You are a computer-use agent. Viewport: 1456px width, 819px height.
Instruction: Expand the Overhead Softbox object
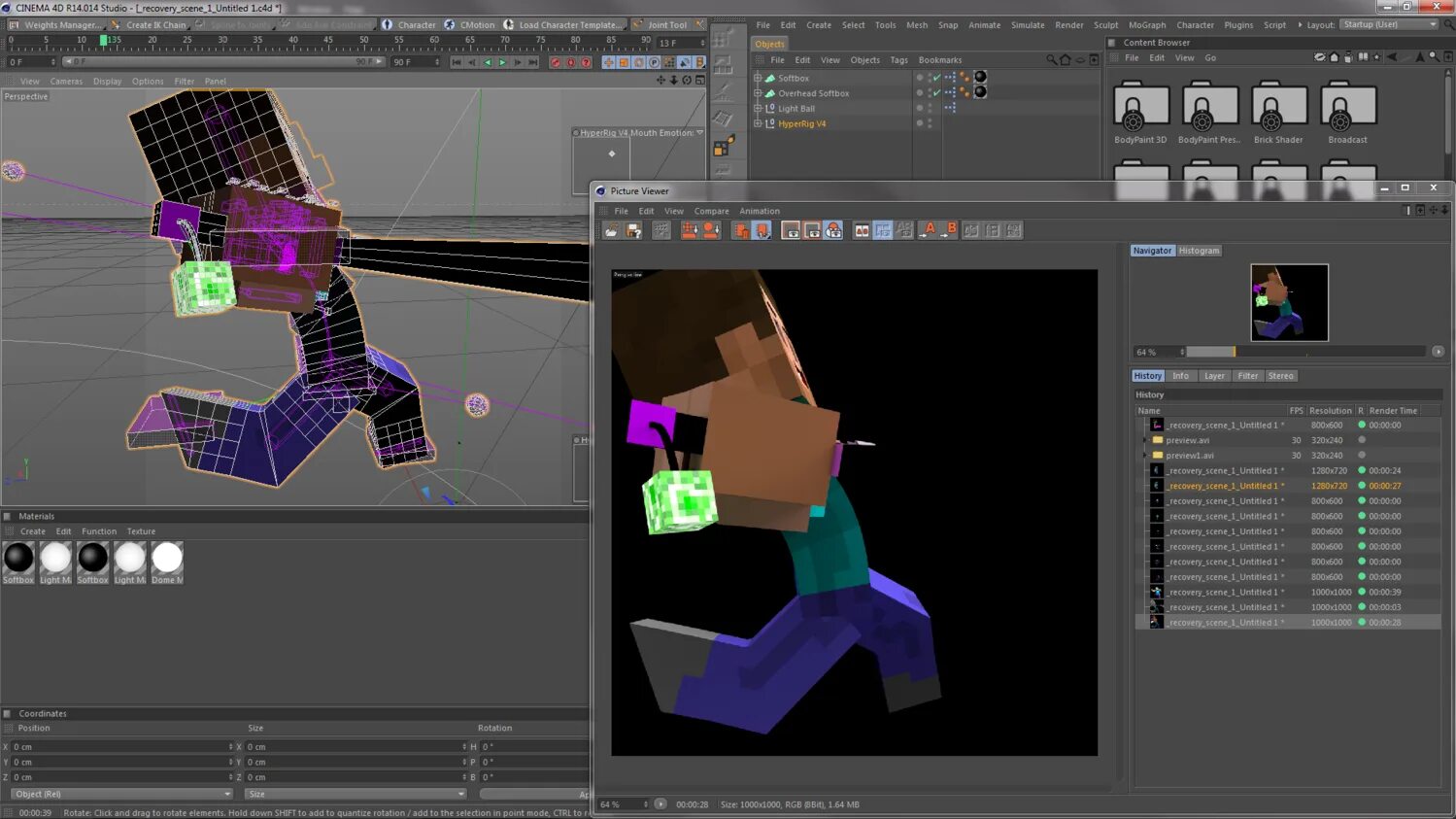coord(758,93)
